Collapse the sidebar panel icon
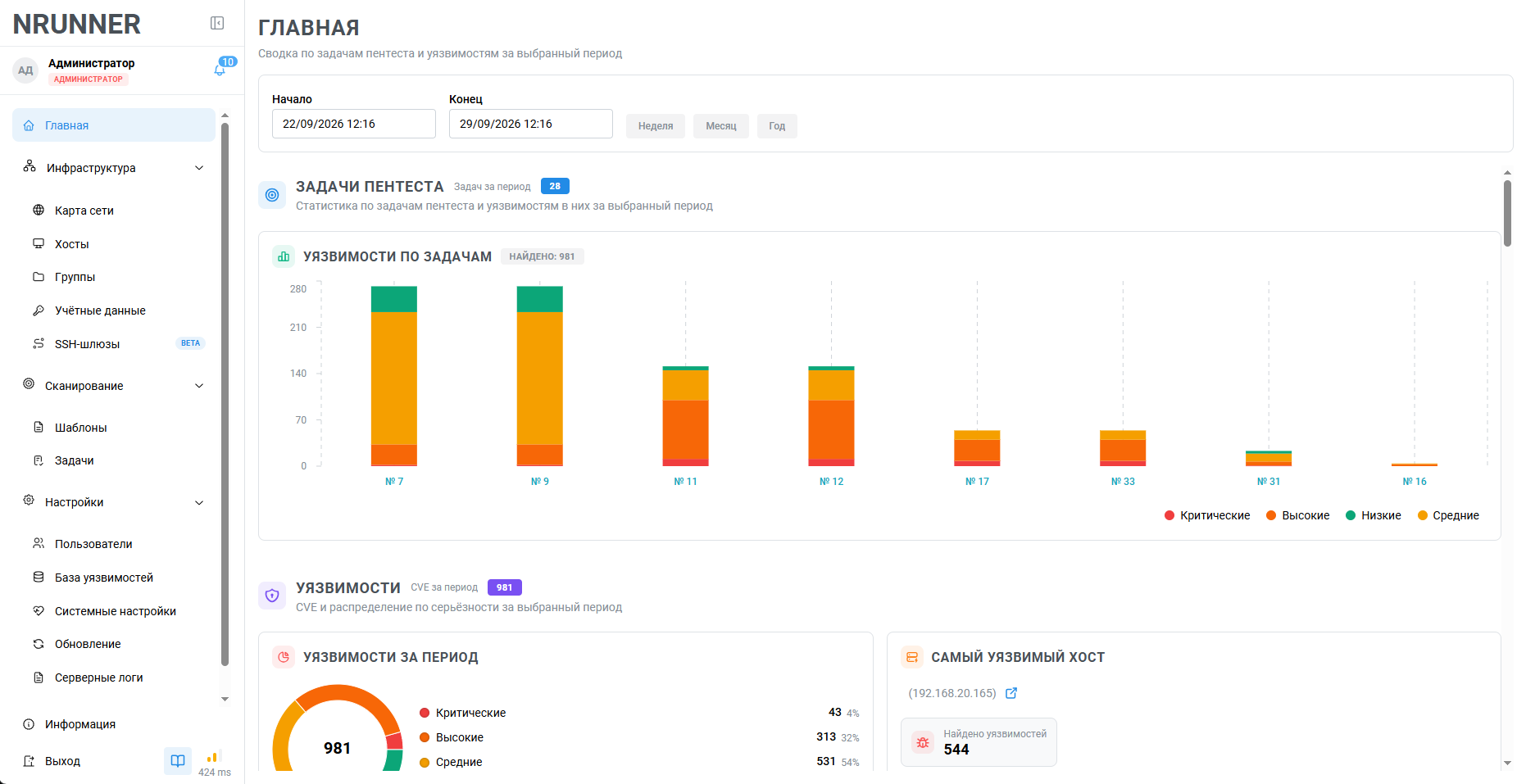 (x=217, y=23)
